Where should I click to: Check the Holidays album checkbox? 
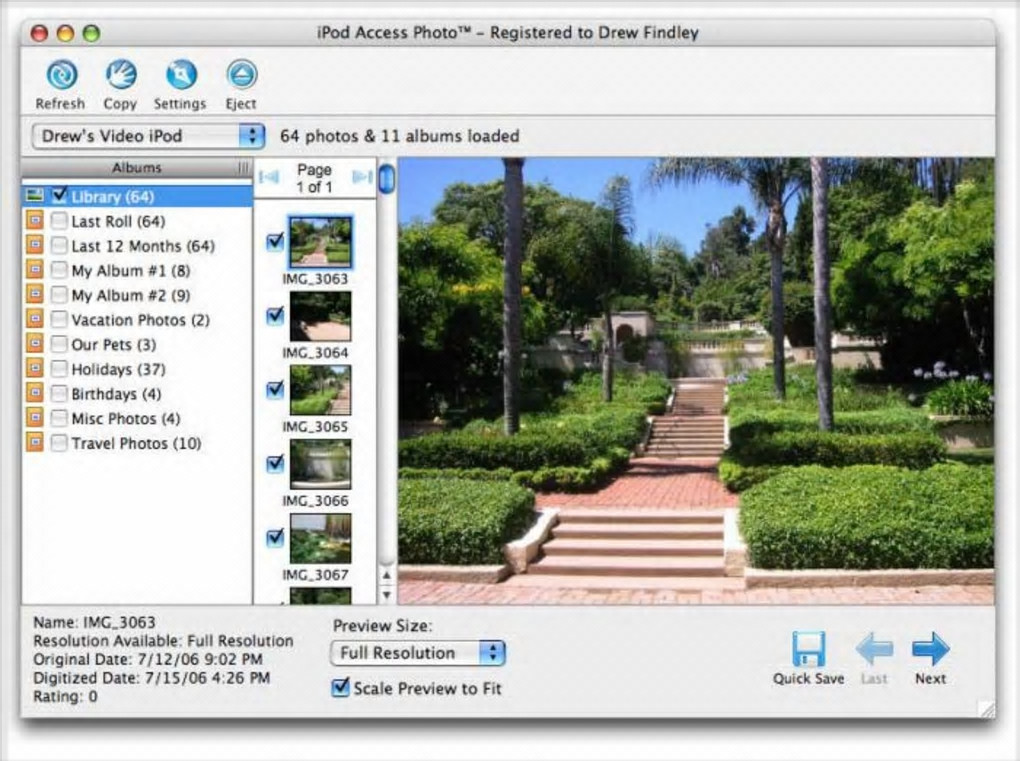click(x=59, y=369)
